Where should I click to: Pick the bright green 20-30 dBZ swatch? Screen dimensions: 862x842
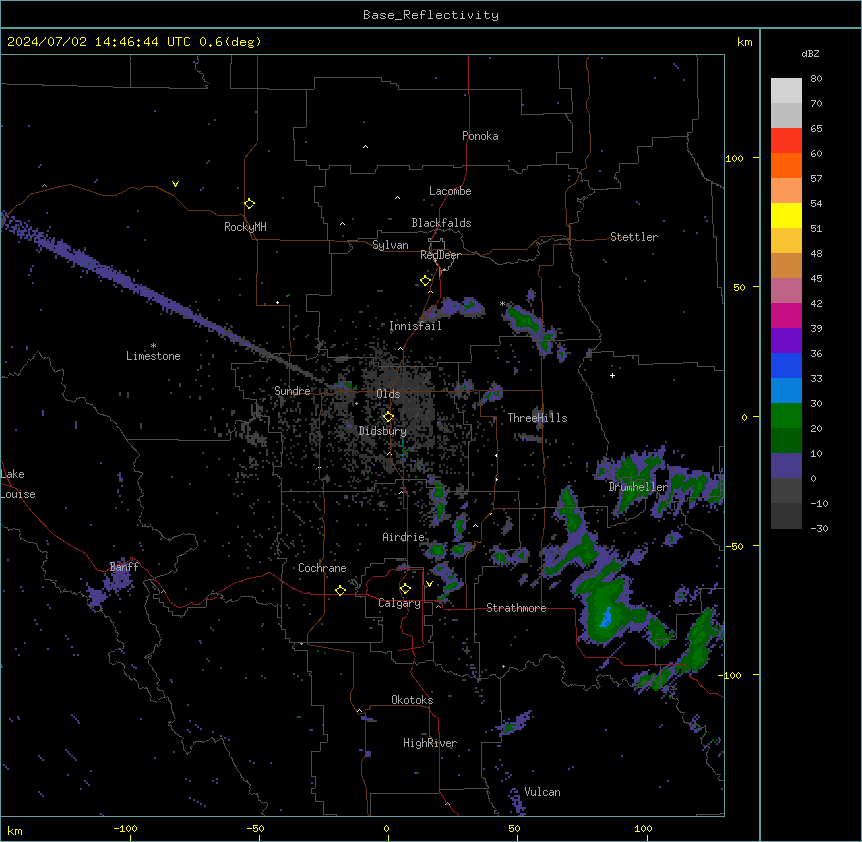pyautogui.click(x=786, y=416)
